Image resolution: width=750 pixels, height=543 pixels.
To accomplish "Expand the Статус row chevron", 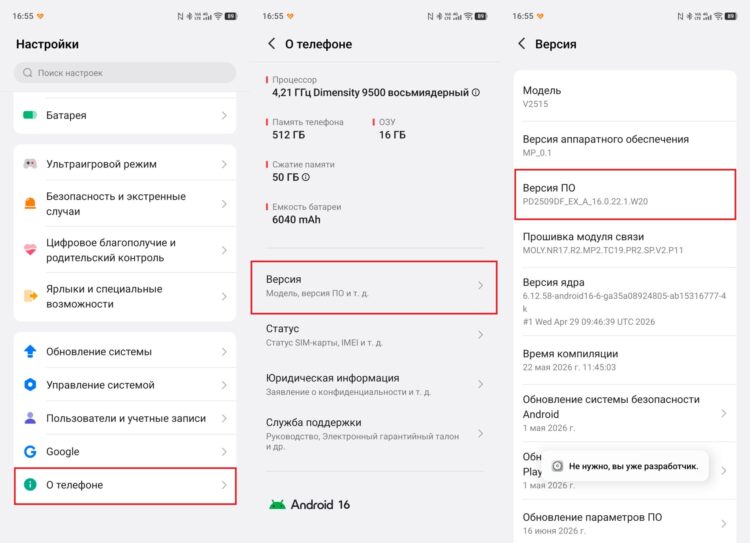I will [x=480, y=335].
